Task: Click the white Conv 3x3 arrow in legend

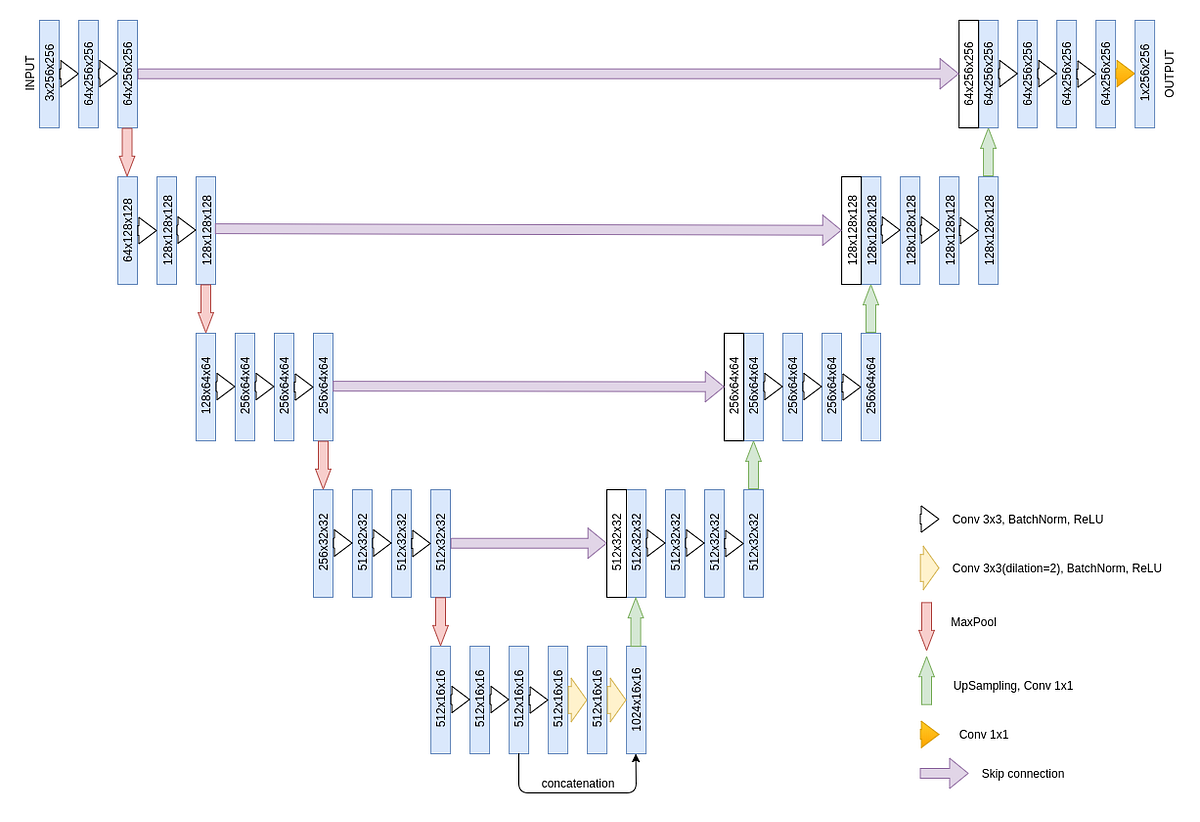Action: click(x=929, y=518)
